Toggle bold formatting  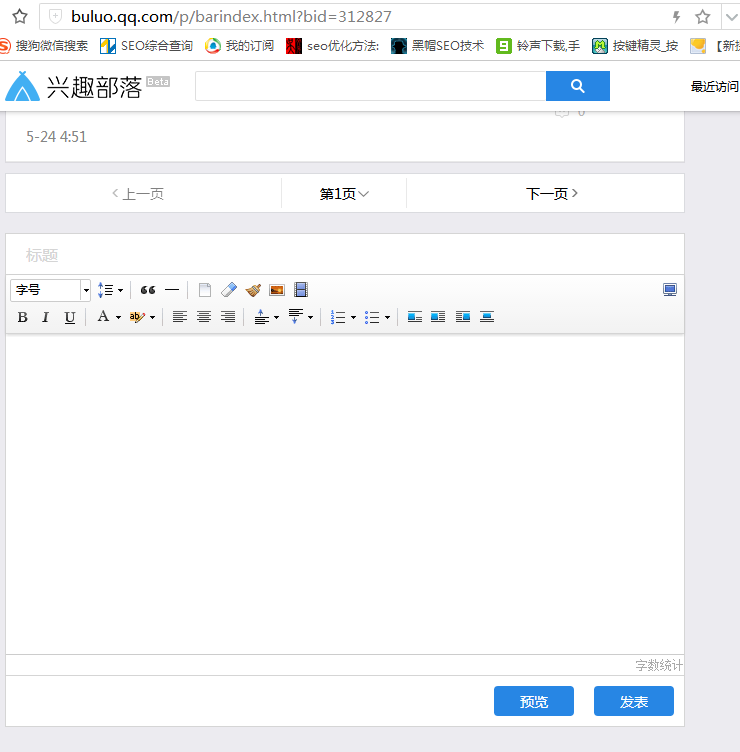tap(23, 317)
